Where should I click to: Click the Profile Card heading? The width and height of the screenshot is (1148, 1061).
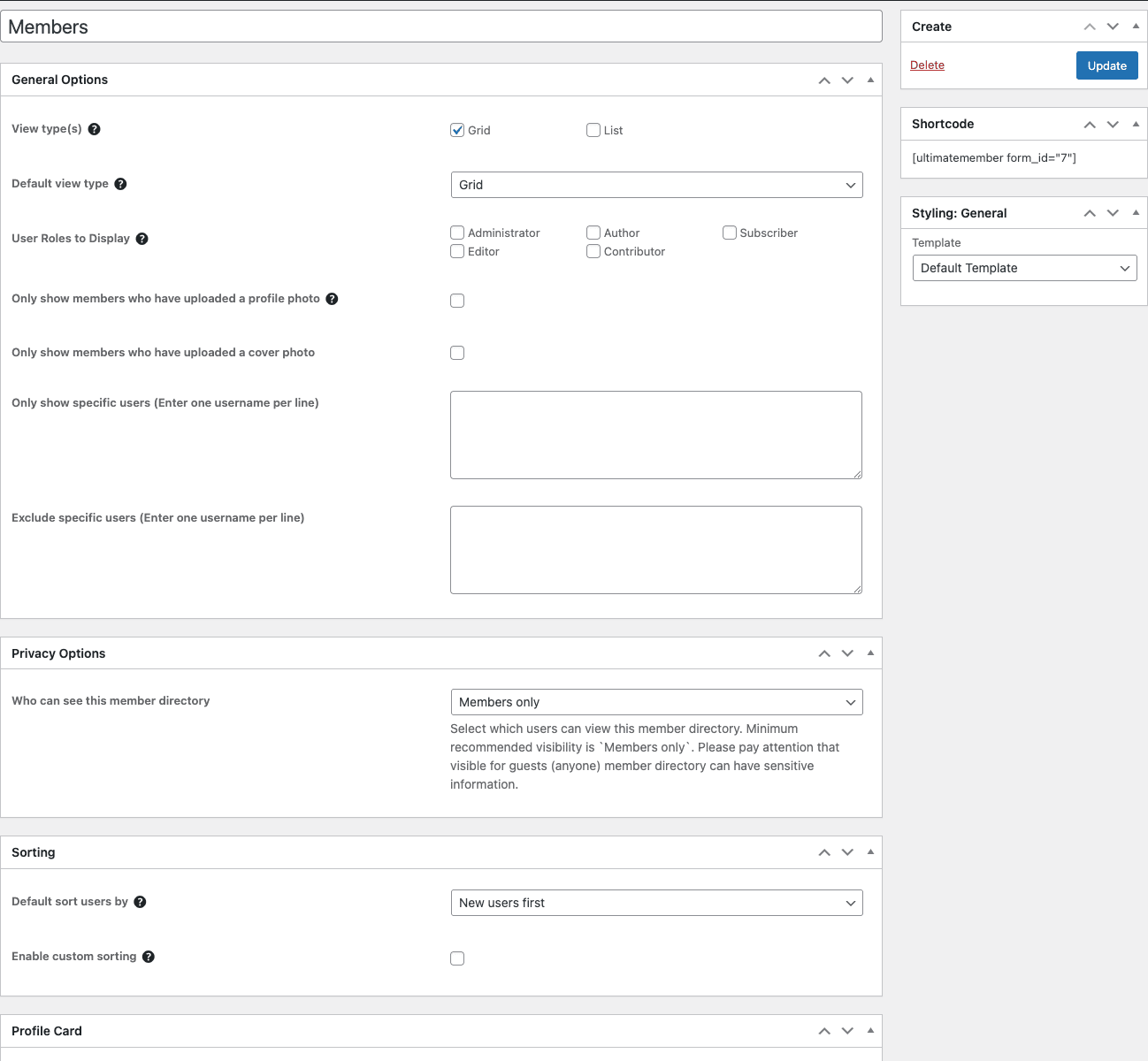(x=47, y=1031)
